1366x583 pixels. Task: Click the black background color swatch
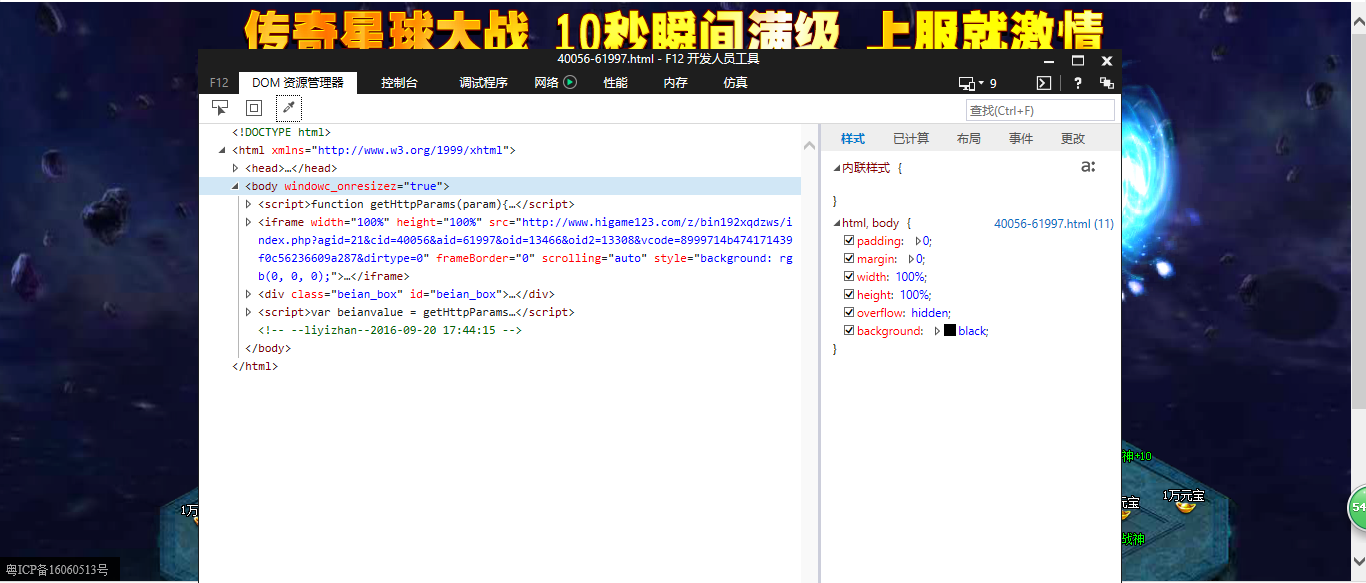(950, 330)
